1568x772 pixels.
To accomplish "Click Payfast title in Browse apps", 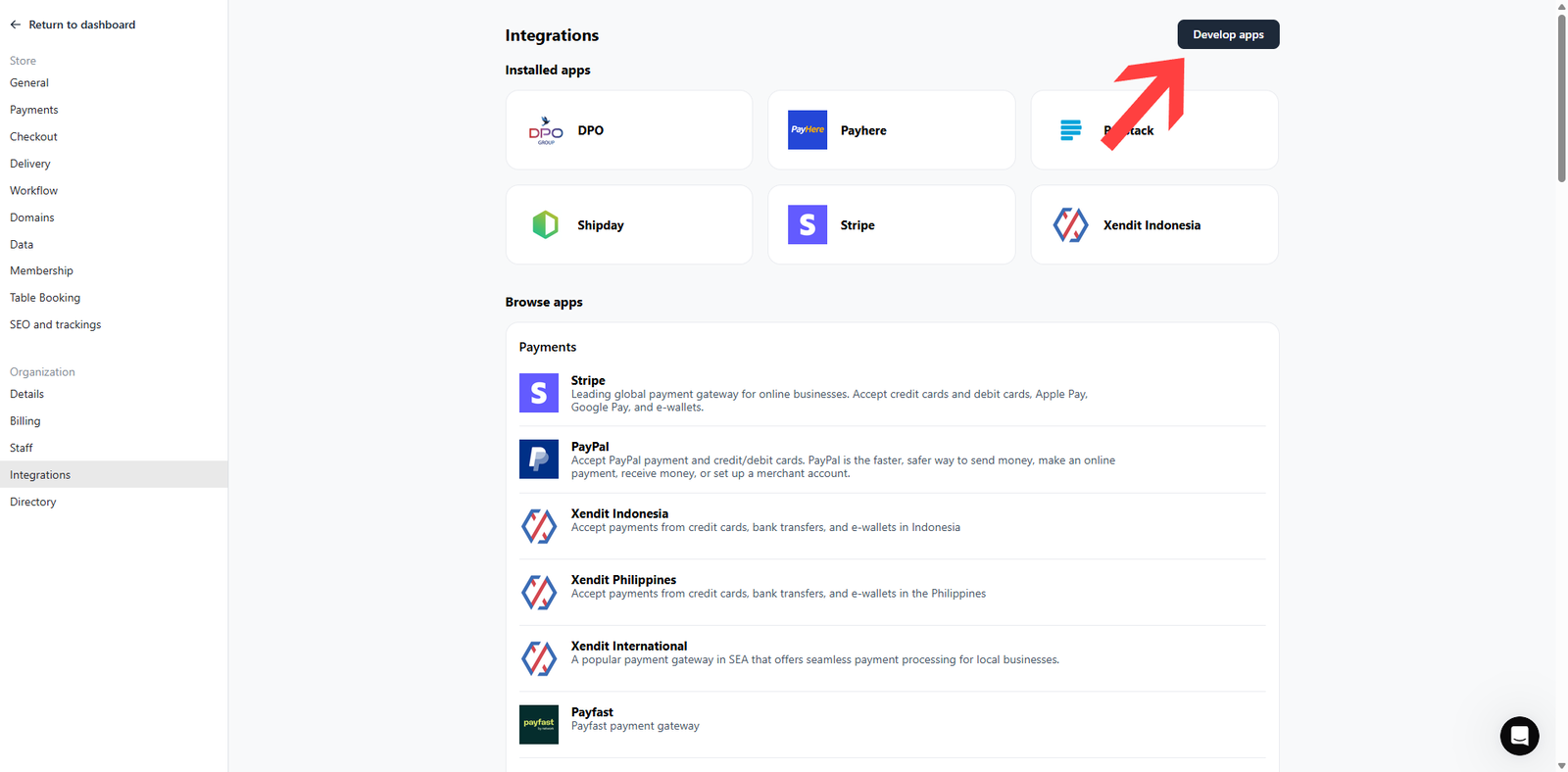I will coord(592,712).
